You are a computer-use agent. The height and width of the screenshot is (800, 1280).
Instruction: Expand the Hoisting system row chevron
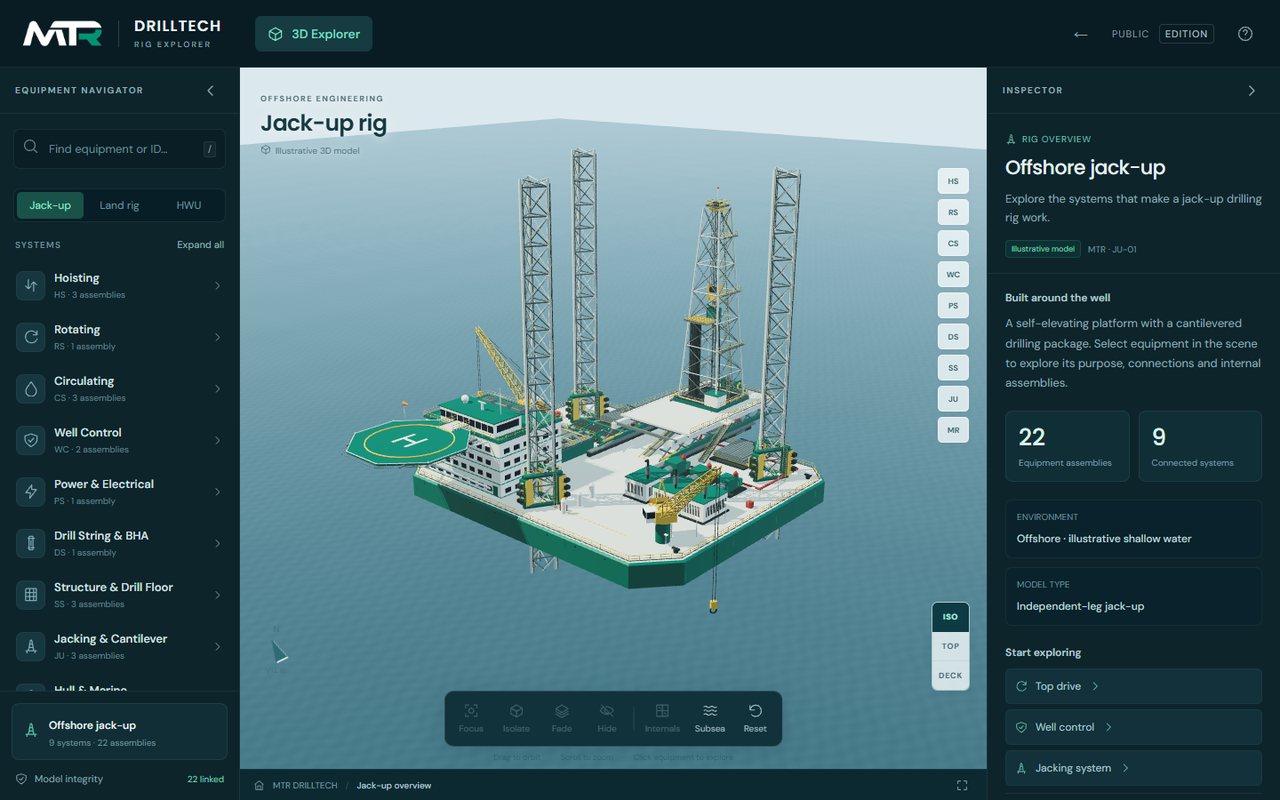(217, 285)
